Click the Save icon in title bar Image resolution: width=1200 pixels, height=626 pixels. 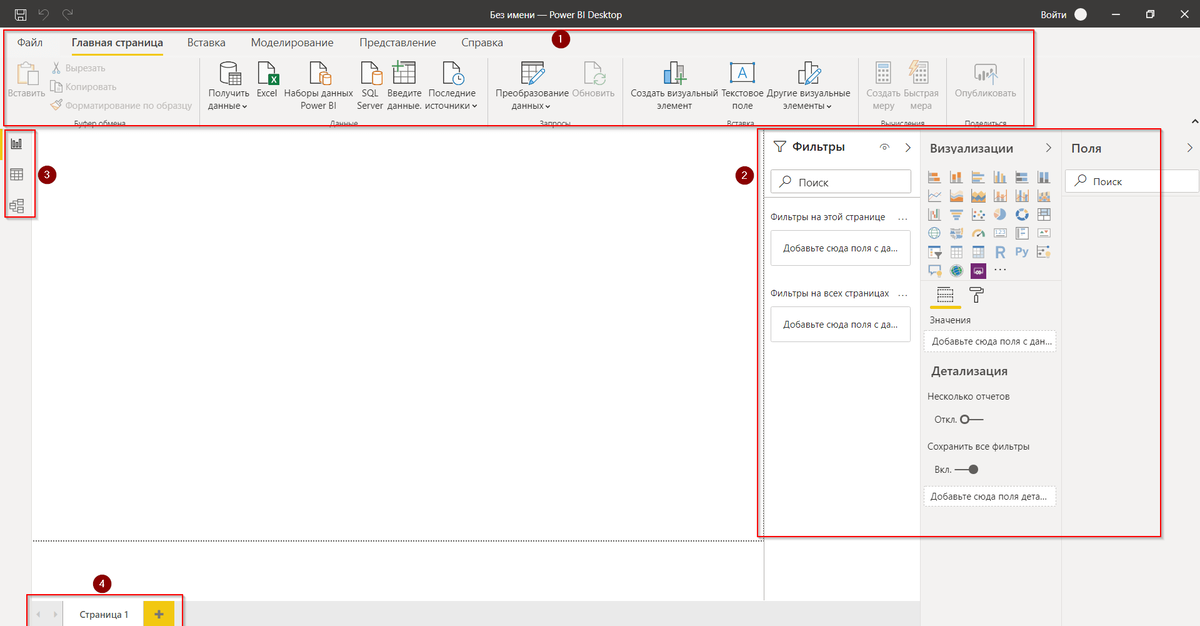click(x=20, y=15)
